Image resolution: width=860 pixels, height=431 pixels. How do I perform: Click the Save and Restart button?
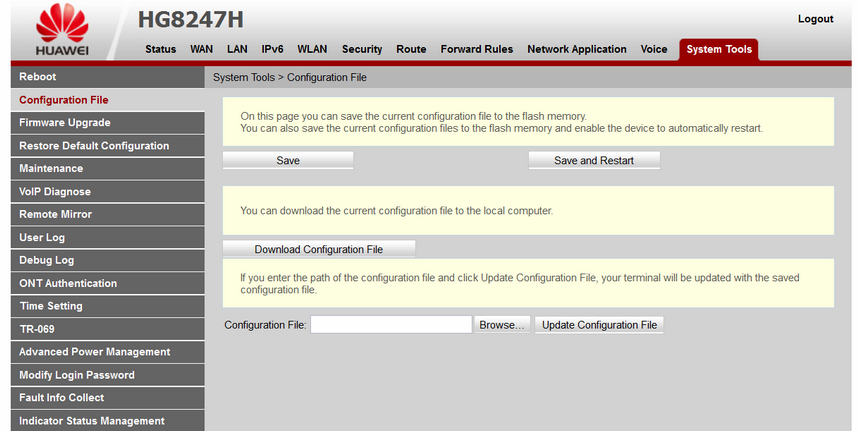click(x=594, y=160)
